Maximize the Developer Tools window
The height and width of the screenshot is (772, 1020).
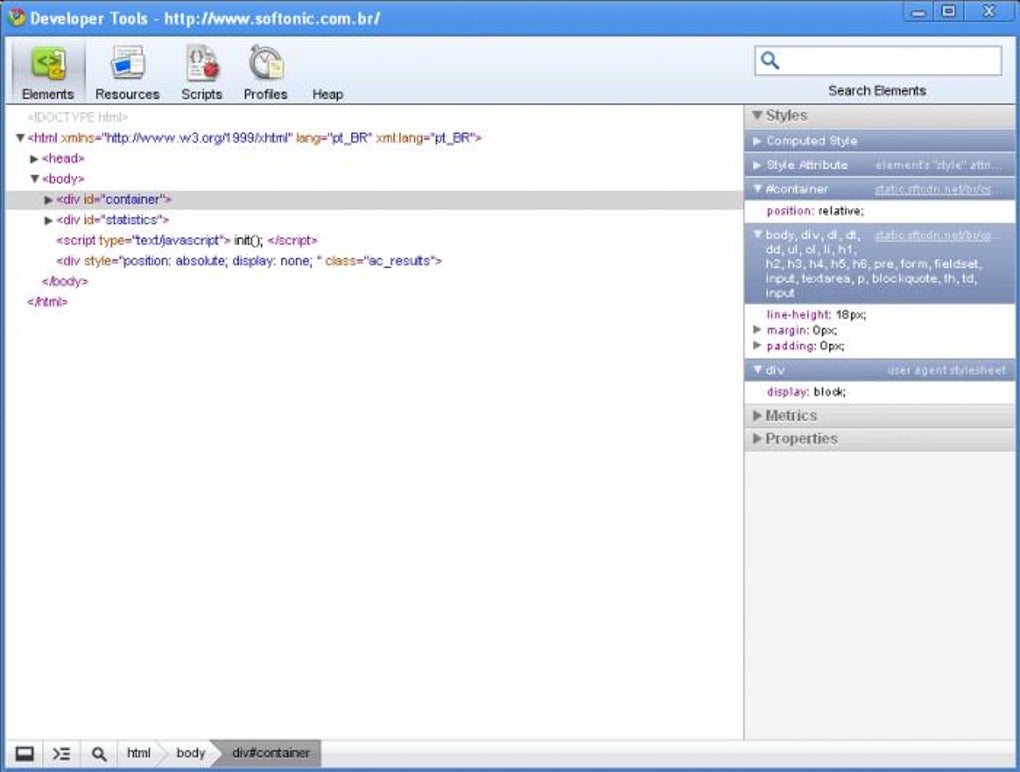pos(948,12)
